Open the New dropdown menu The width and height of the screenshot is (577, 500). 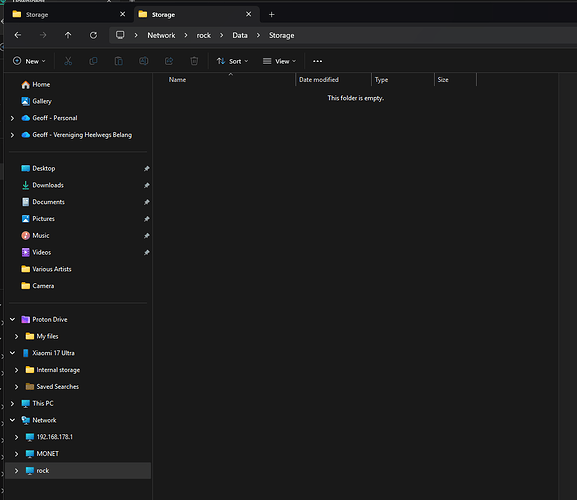[29, 61]
